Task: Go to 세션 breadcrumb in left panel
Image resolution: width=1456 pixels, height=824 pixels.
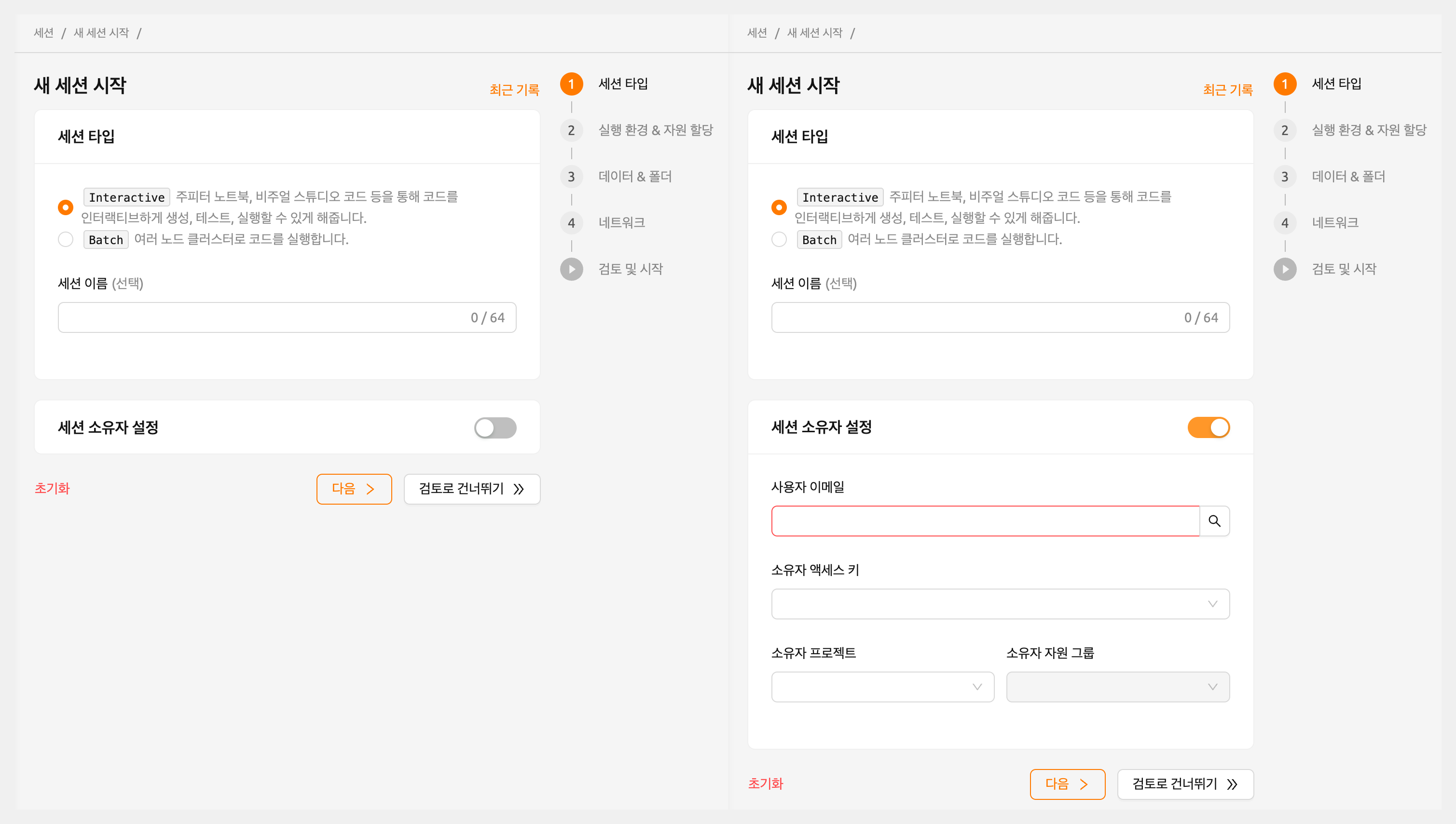Action: [x=43, y=33]
